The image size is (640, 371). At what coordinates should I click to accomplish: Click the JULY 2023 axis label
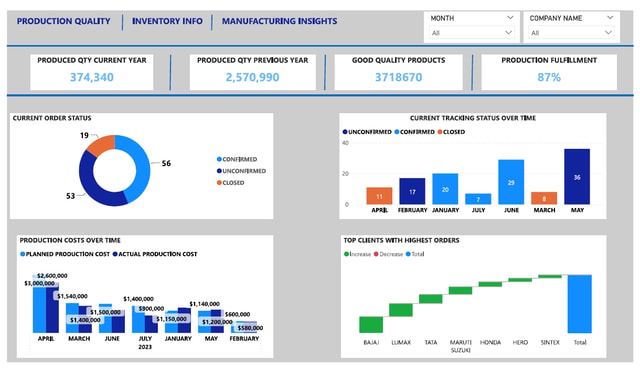pos(145,342)
